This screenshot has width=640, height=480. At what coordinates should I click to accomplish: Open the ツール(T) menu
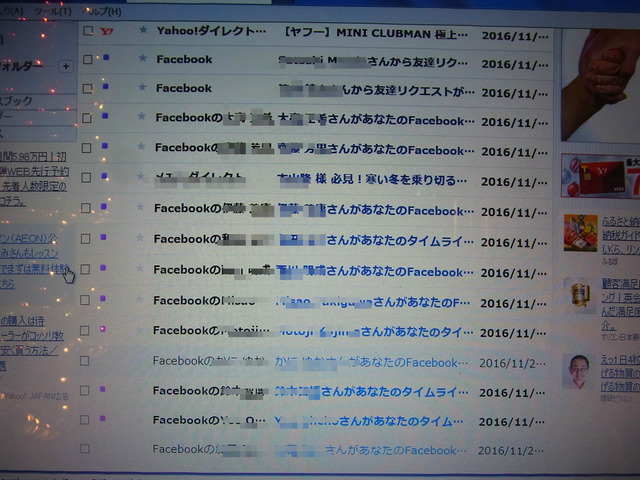click(x=53, y=11)
